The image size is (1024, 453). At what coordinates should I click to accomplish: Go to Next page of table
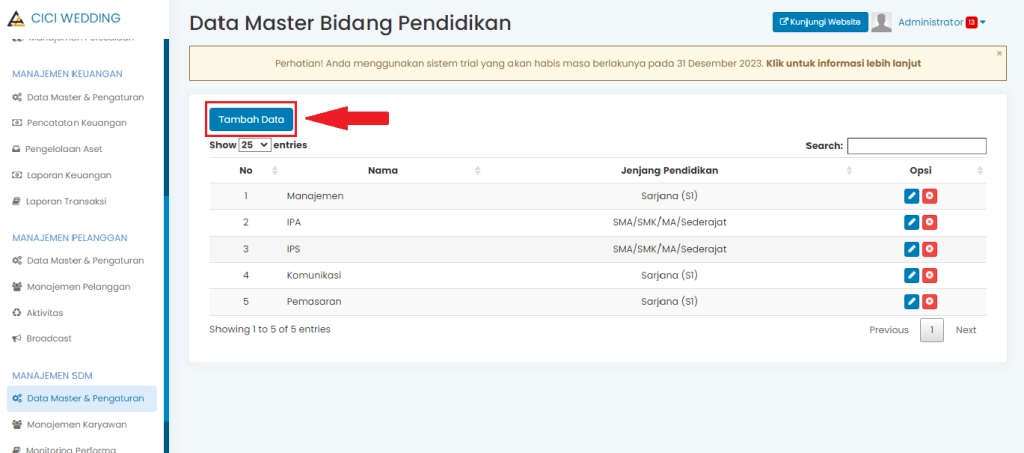tap(966, 330)
